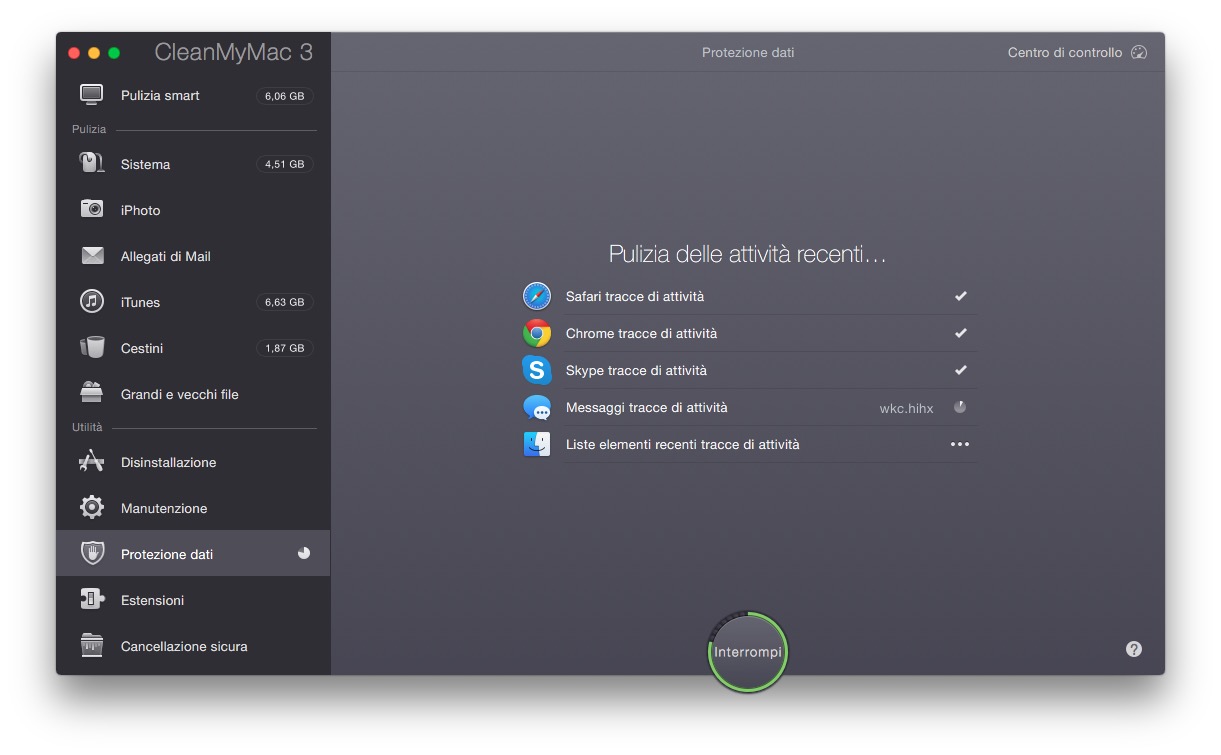Viewport: 1221px width, 755px height.
Task: Click the wkc.hihx file name
Action: (906, 408)
